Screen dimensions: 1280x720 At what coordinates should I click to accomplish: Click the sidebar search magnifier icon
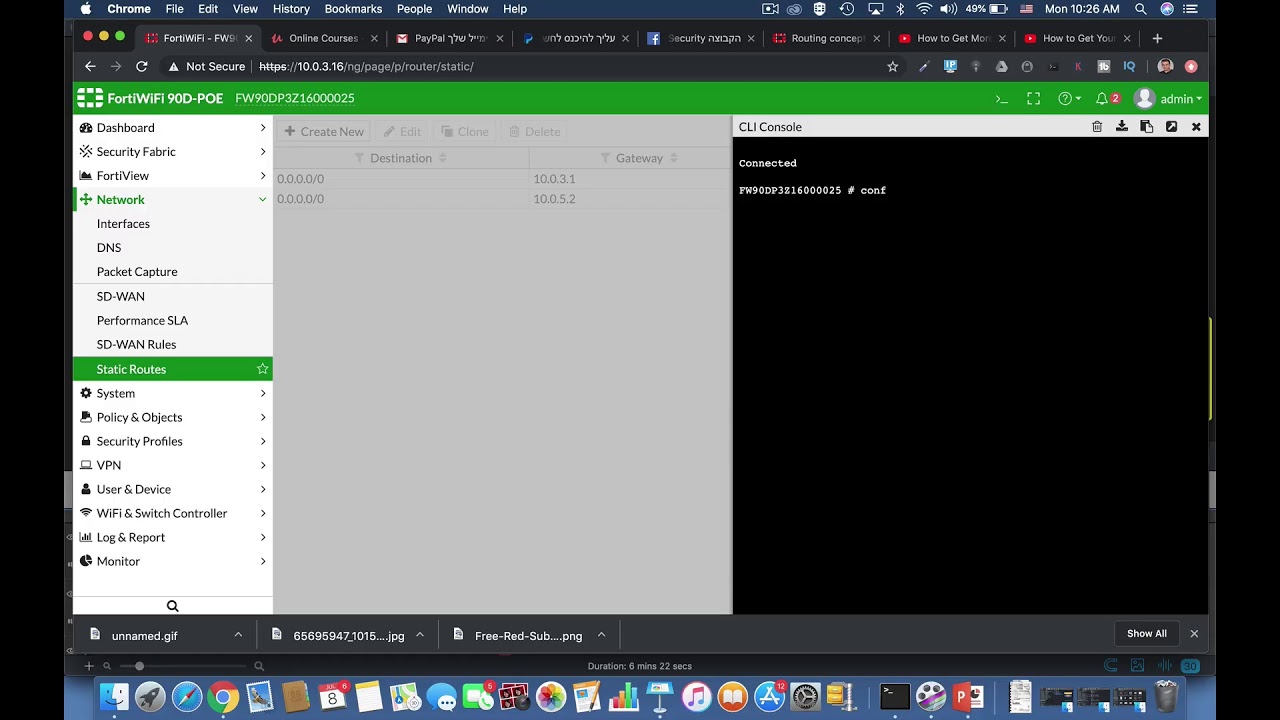point(172,606)
